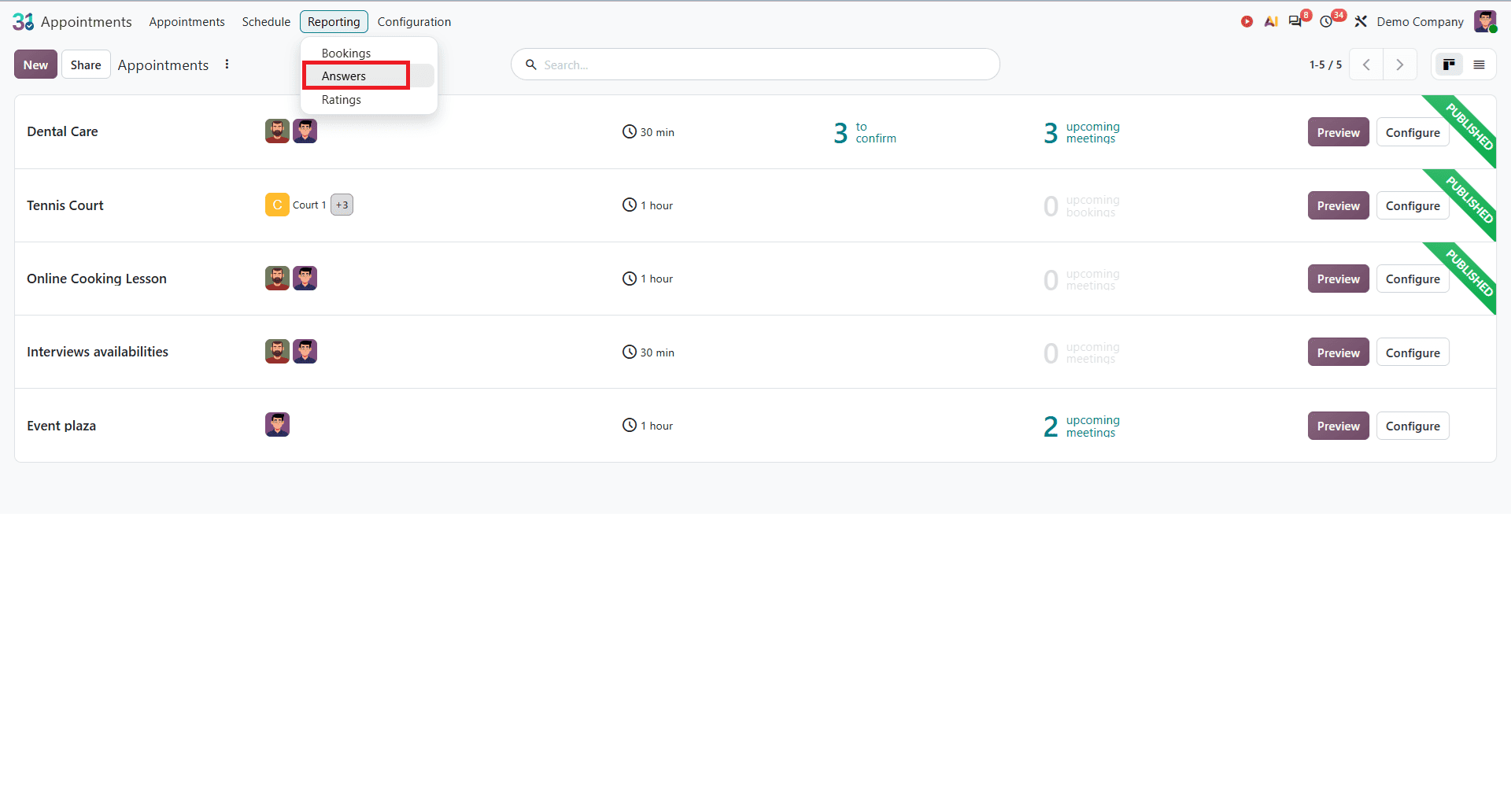The image size is (1511, 812).
Task: Open the messages icon with badge 8
Action: [x=1297, y=21]
